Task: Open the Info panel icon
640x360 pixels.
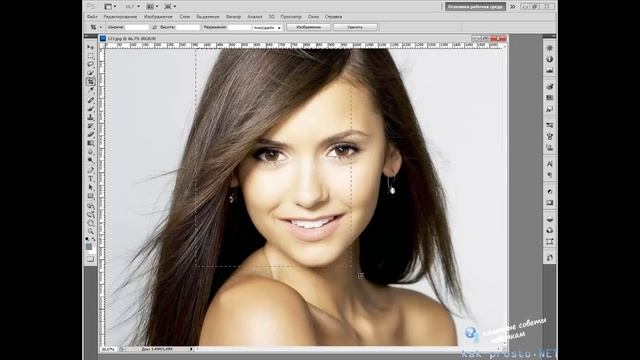Action: click(x=550, y=59)
